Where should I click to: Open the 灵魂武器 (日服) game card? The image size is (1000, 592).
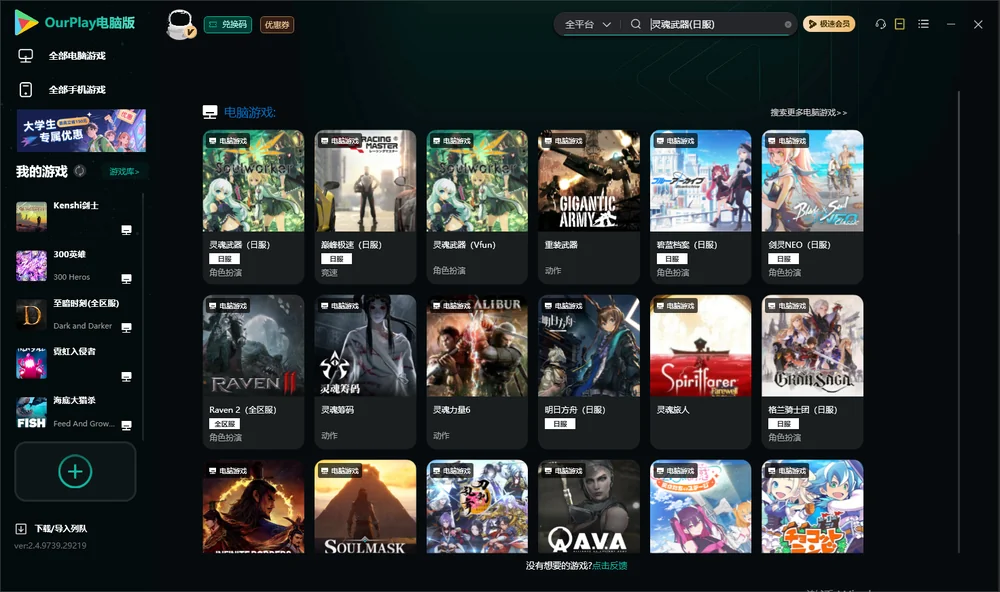point(254,207)
